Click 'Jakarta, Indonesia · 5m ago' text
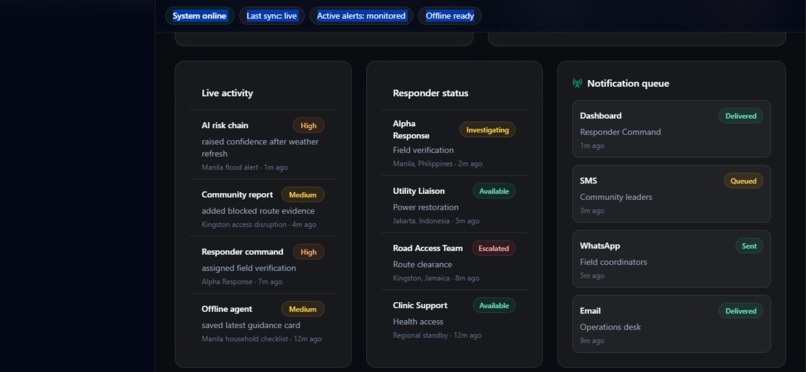This screenshot has width=806, height=372. (x=436, y=221)
